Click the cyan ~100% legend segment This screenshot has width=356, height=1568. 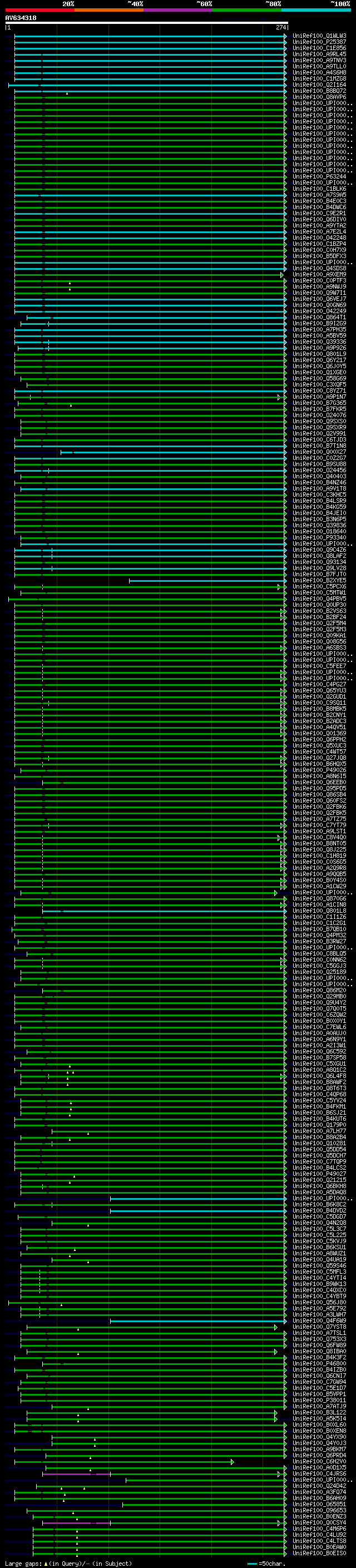[316, 10]
